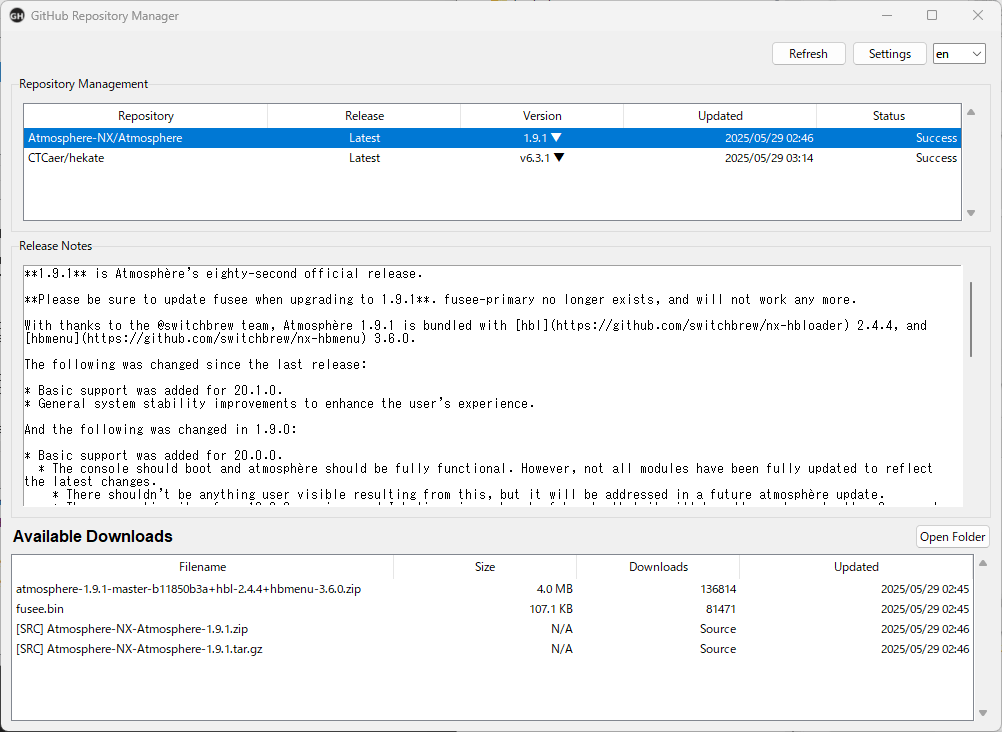Select [SRC] Atmosphere-NX-Atmosphere-1.9.1.tar.gz

click(x=492, y=648)
